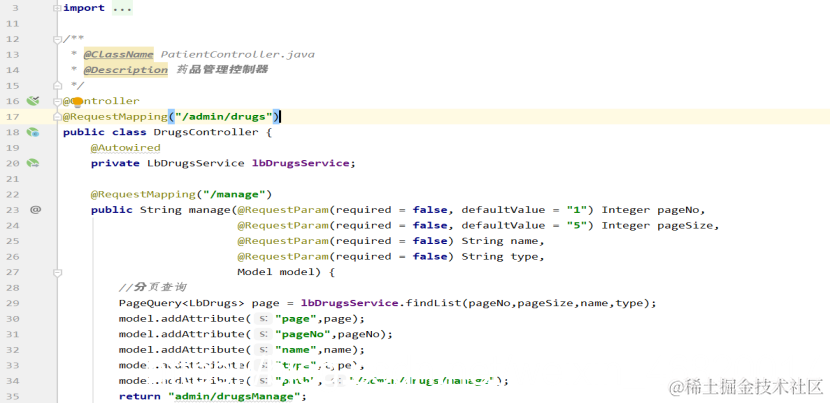Screen dimensions: 830x403
Task: Collapse the manage method at Model model line
Action: (x=57, y=272)
